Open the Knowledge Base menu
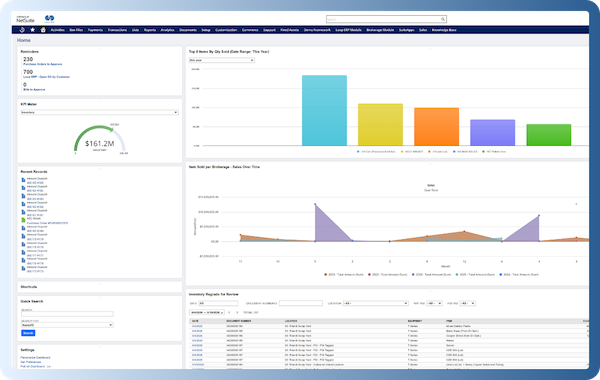 pos(444,30)
